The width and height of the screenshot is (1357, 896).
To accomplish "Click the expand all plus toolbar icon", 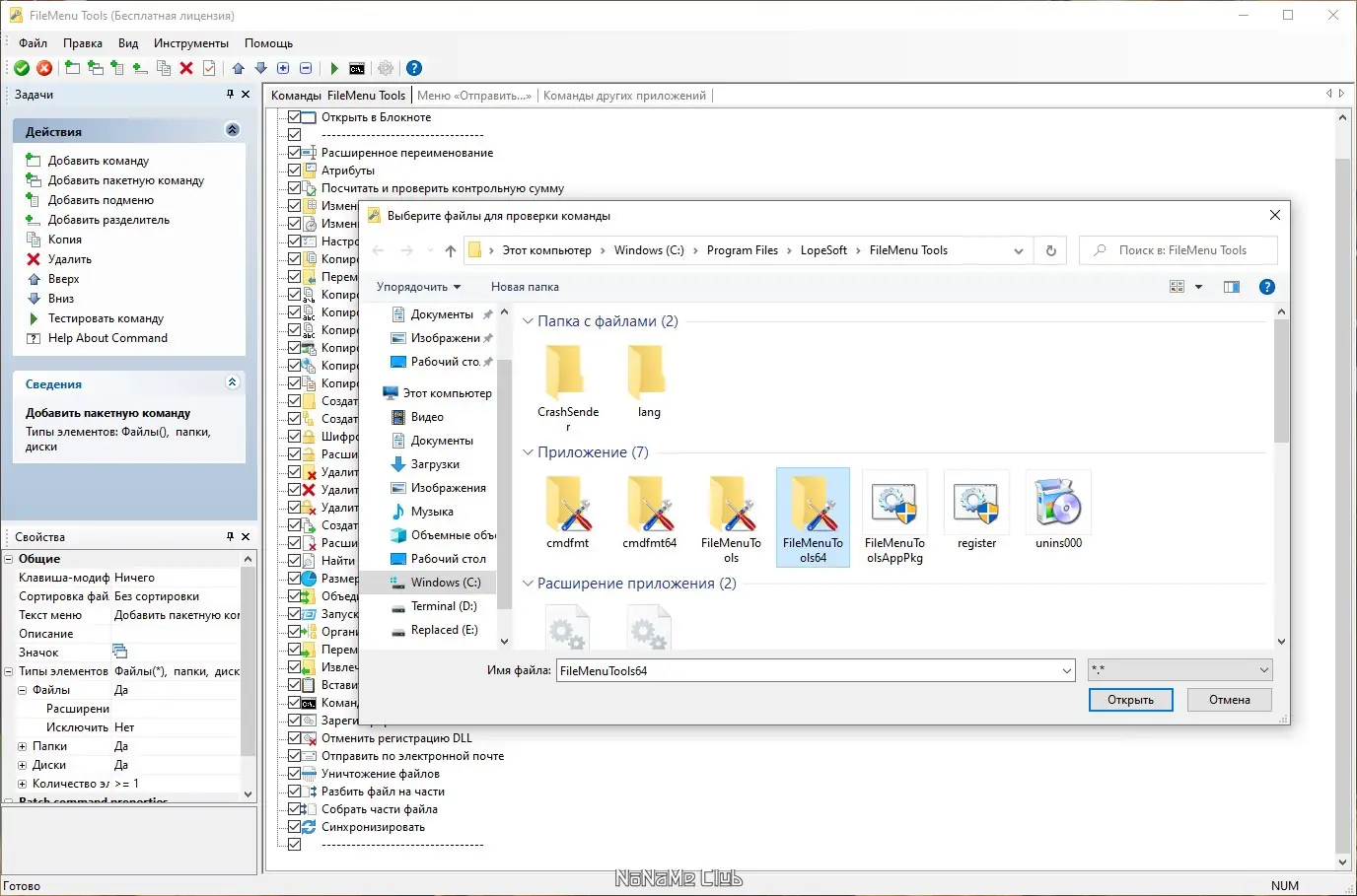I will [283, 68].
